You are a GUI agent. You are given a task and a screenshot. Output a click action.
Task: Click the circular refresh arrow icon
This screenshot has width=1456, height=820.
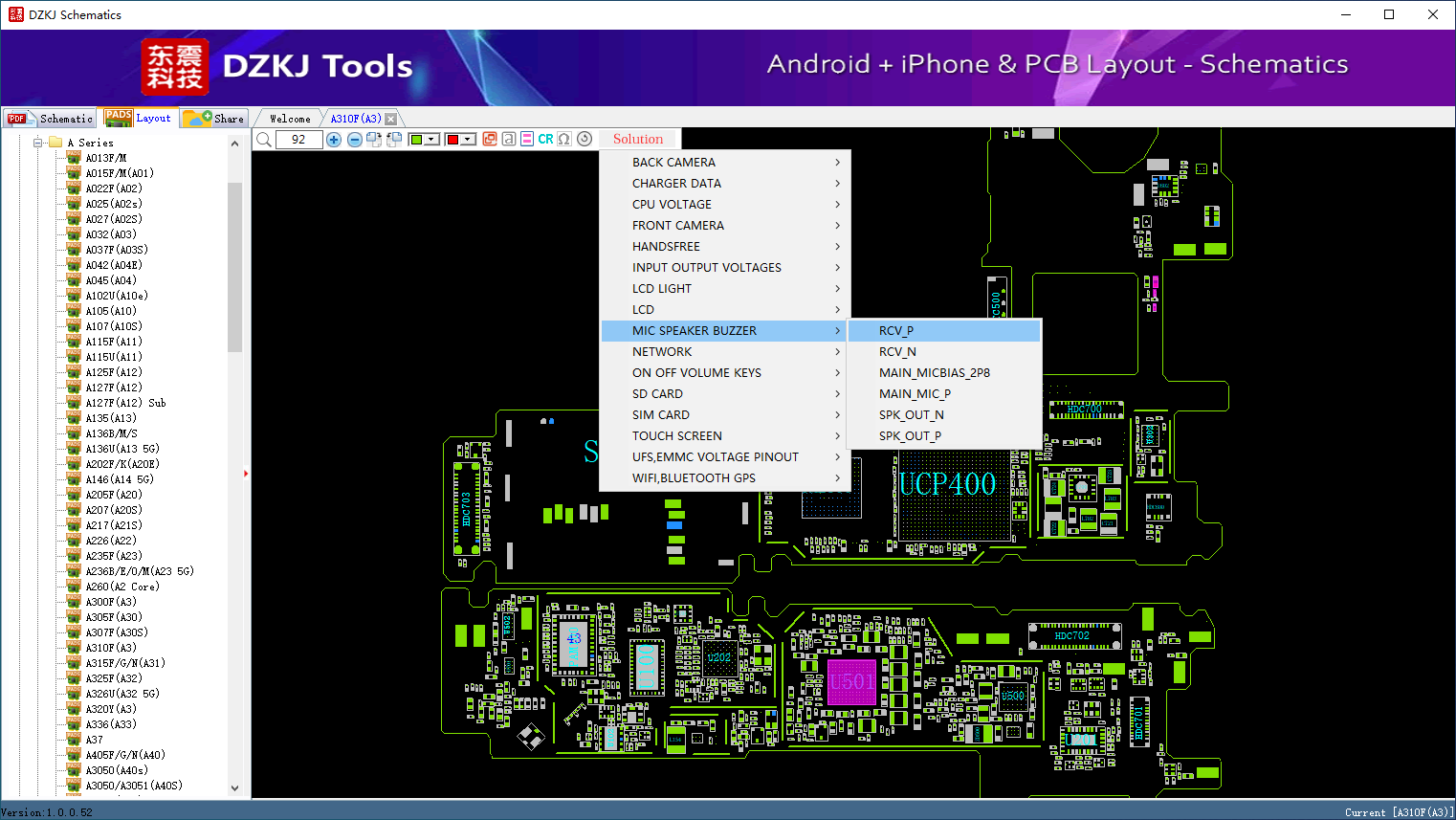tap(585, 140)
